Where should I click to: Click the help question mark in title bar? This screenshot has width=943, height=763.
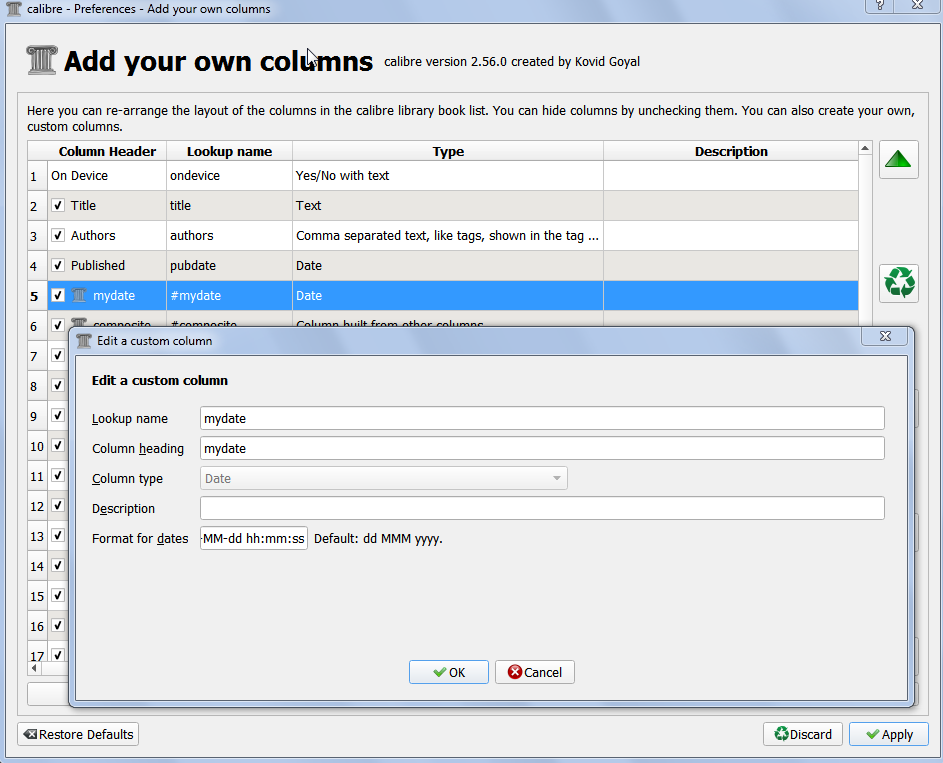point(879,5)
